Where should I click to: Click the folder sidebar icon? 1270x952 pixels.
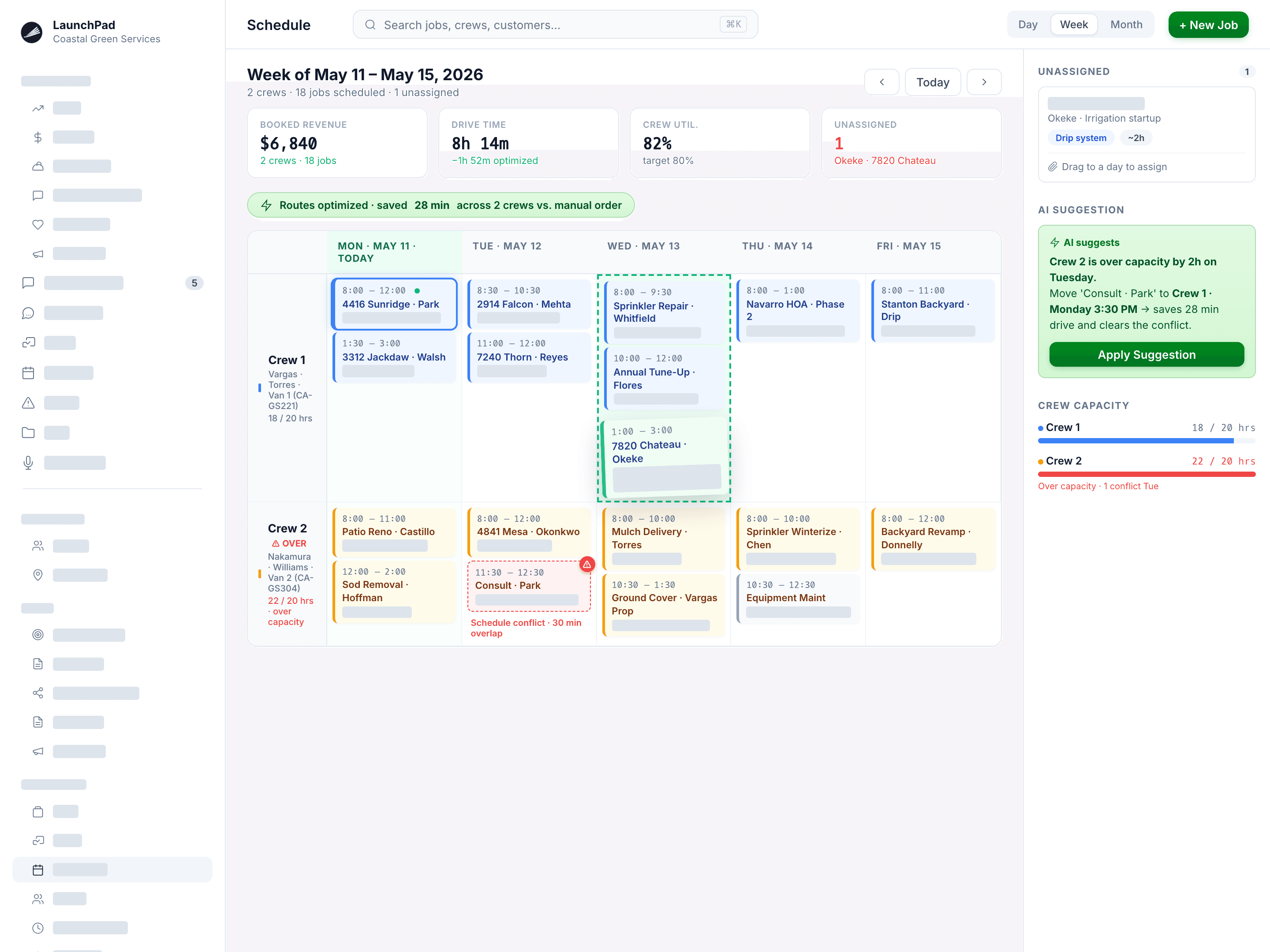click(x=28, y=433)
